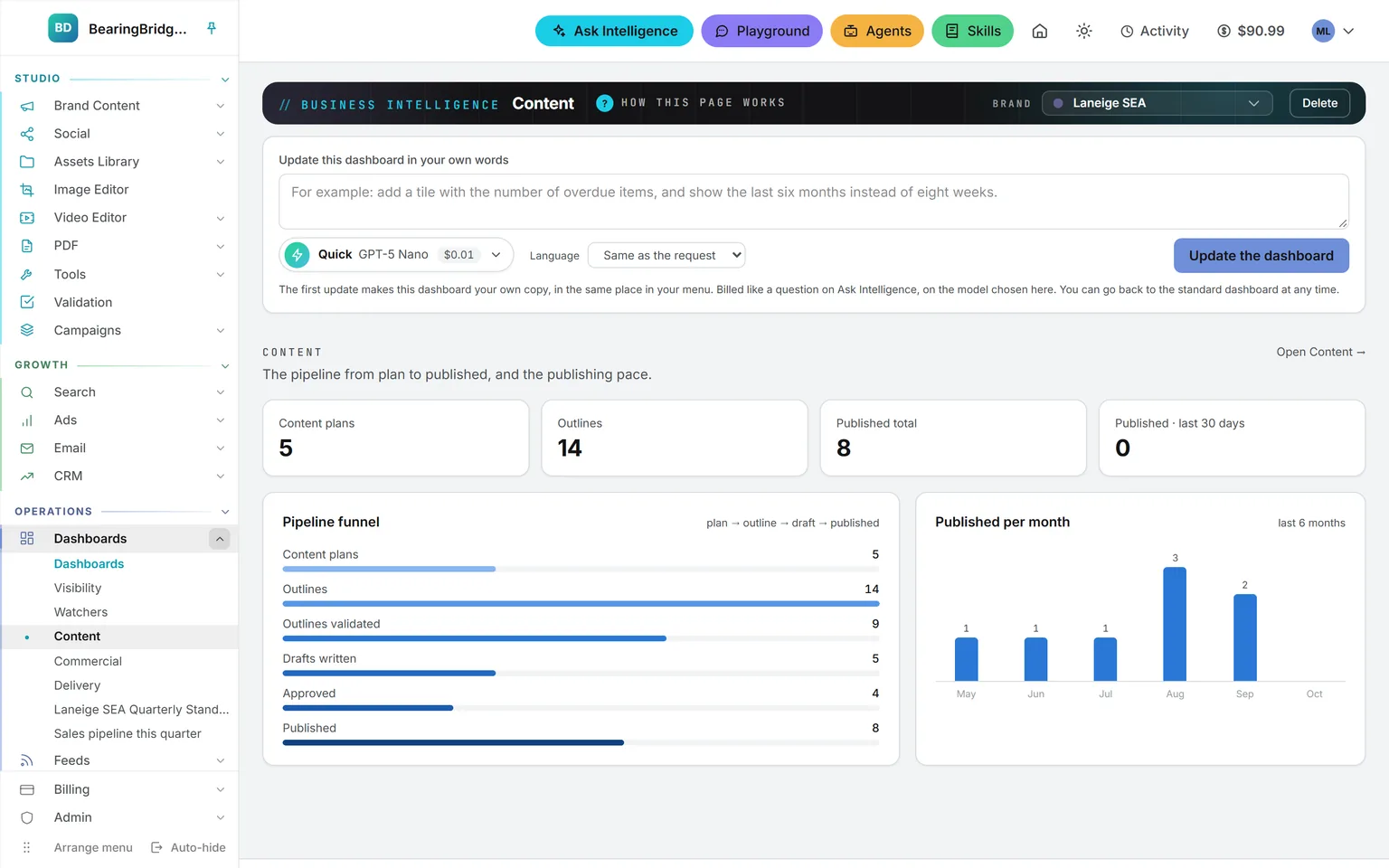Click the Feeds RSS icon
Viewport: 1389px width, 868px height.
pos(27,760)
